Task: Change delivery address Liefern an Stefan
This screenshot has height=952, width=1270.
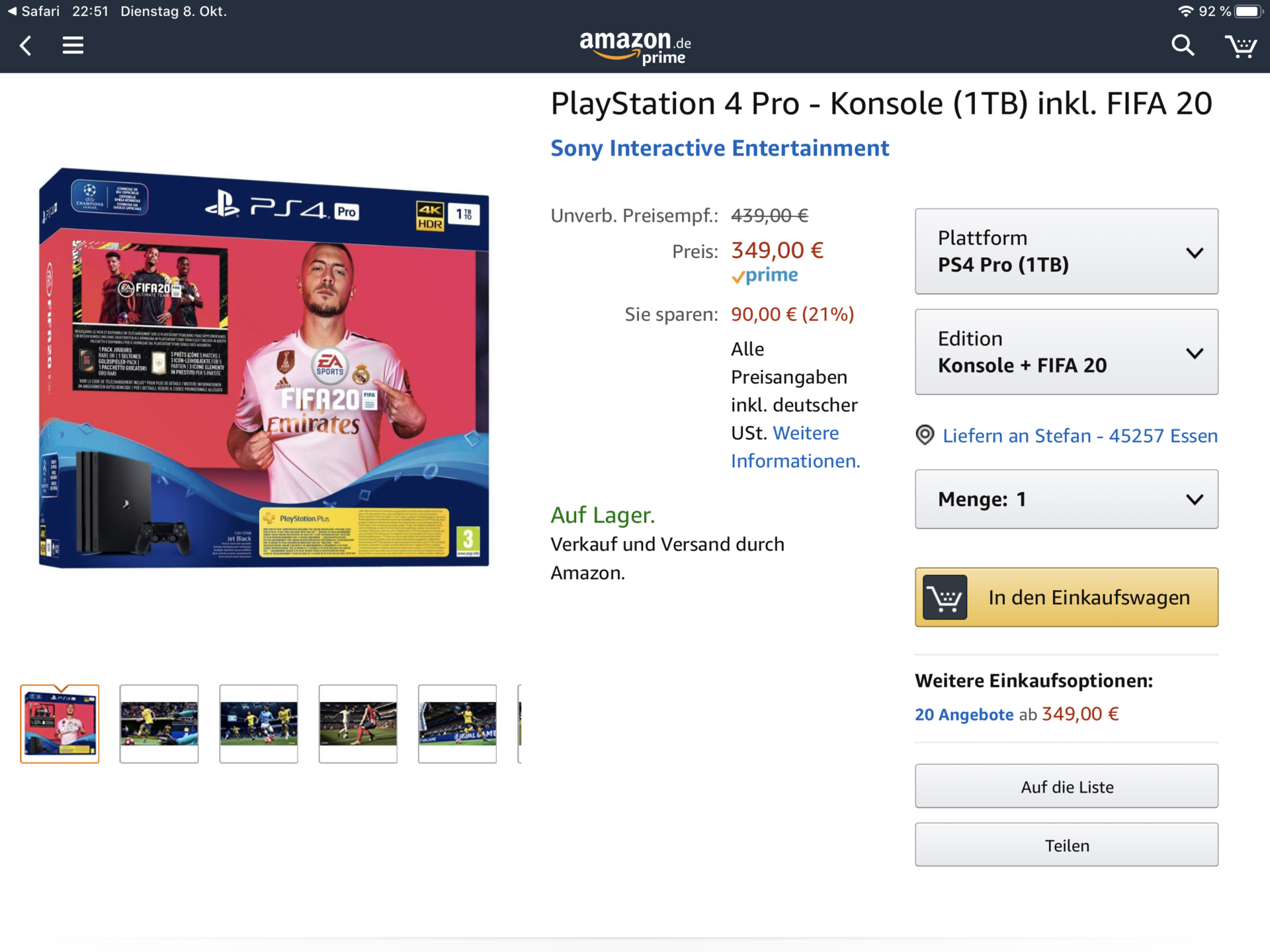Action: pos(1079,436)
